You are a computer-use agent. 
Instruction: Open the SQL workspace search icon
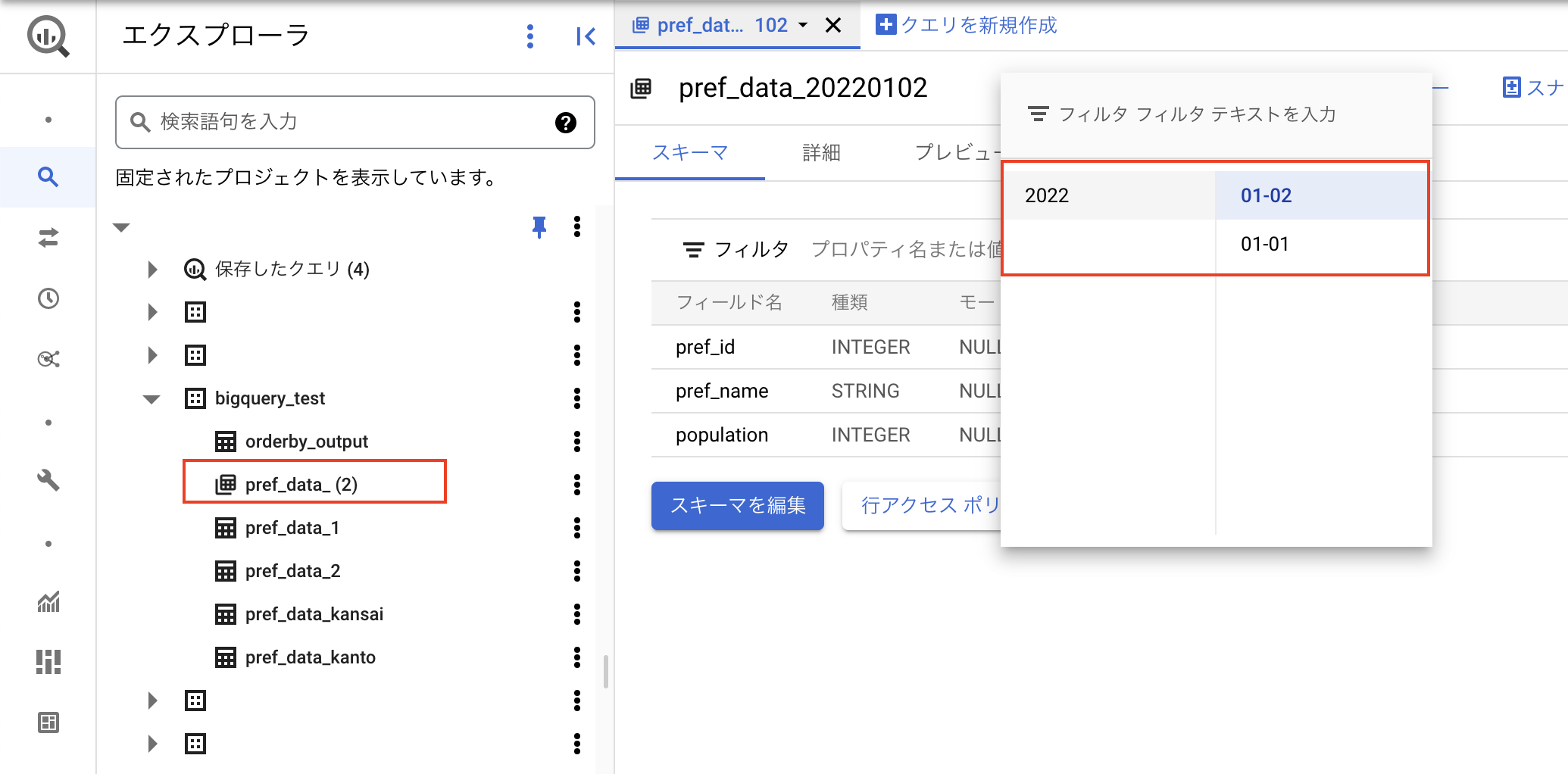click(48, 177)
